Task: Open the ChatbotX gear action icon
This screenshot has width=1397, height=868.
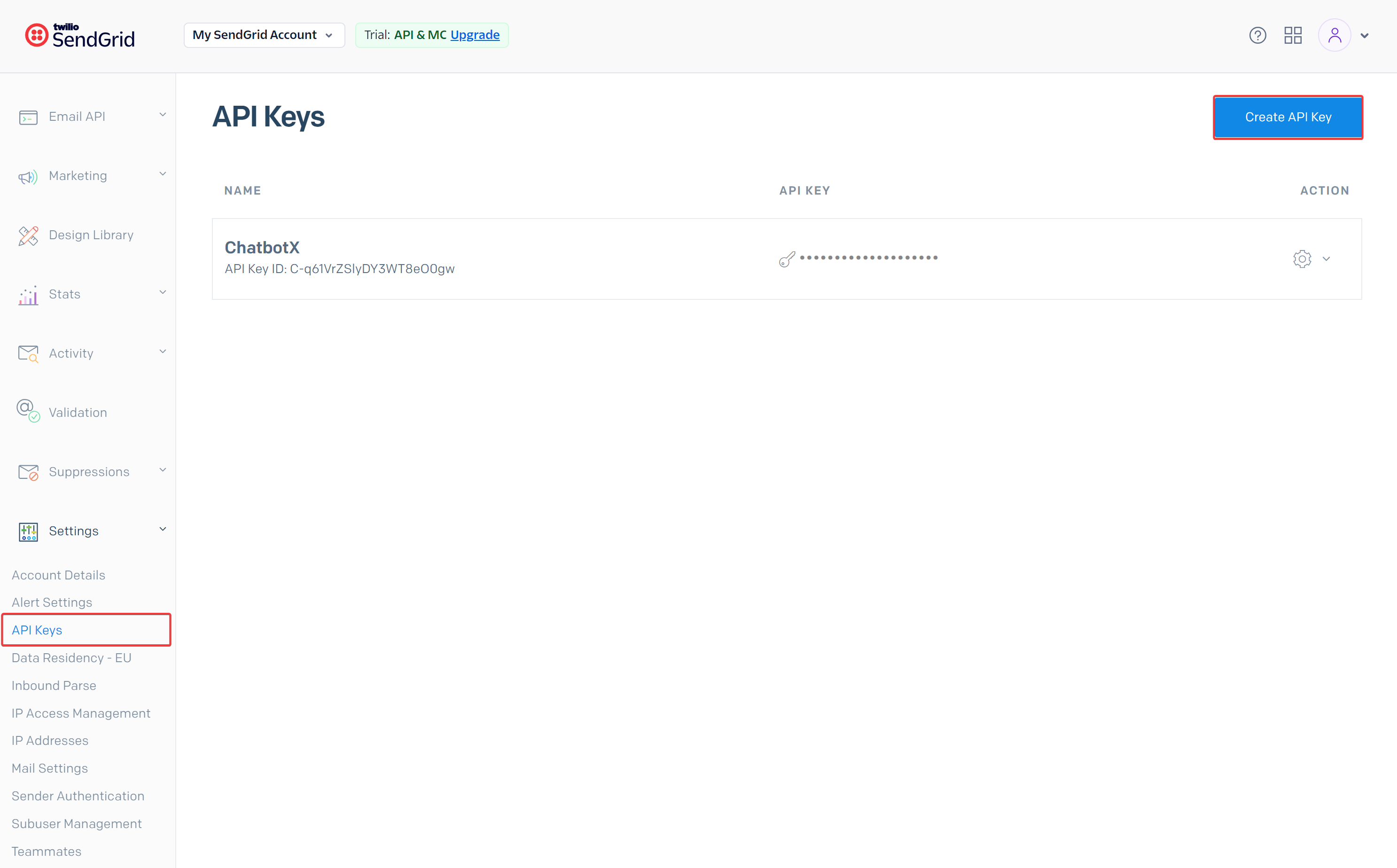Action: (x=1302, y=258)
